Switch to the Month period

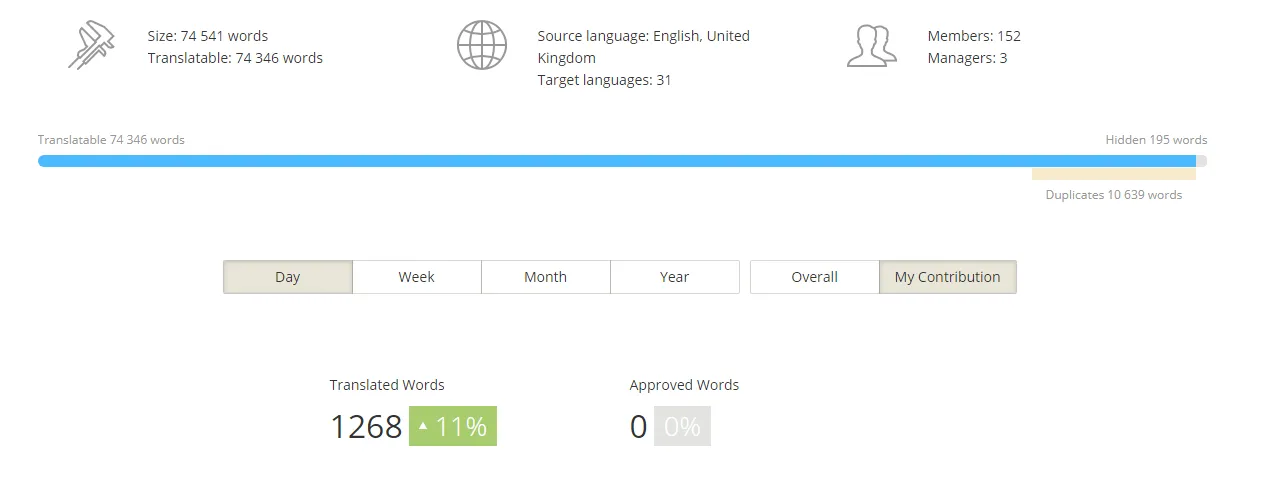point(546,277)
